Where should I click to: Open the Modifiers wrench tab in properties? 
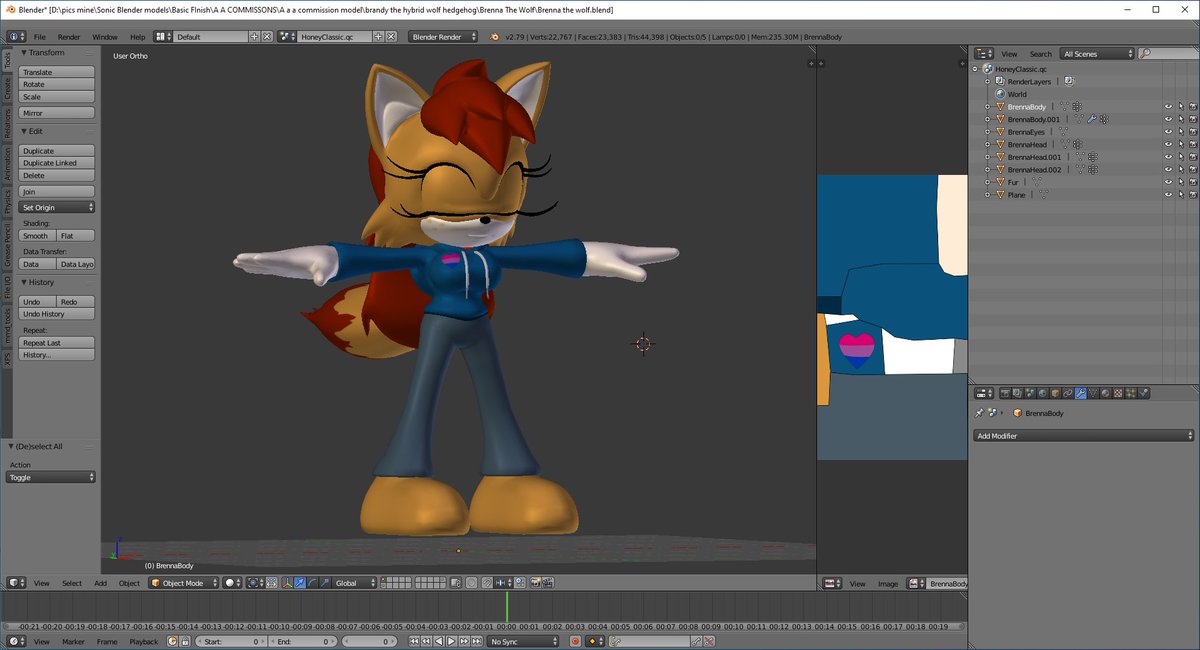pos(1081,393)
